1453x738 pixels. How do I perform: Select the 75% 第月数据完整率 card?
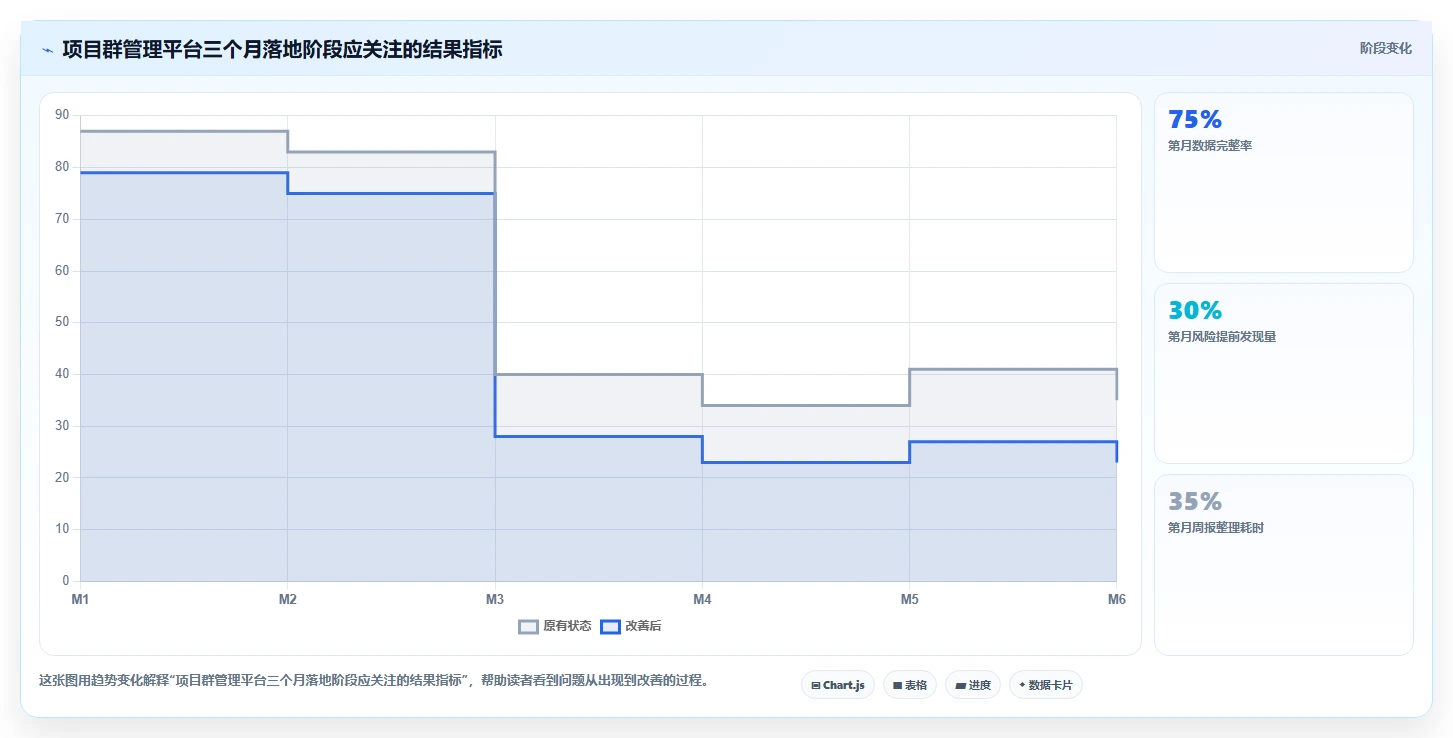pyautogui.click(x=1284, y=183)
